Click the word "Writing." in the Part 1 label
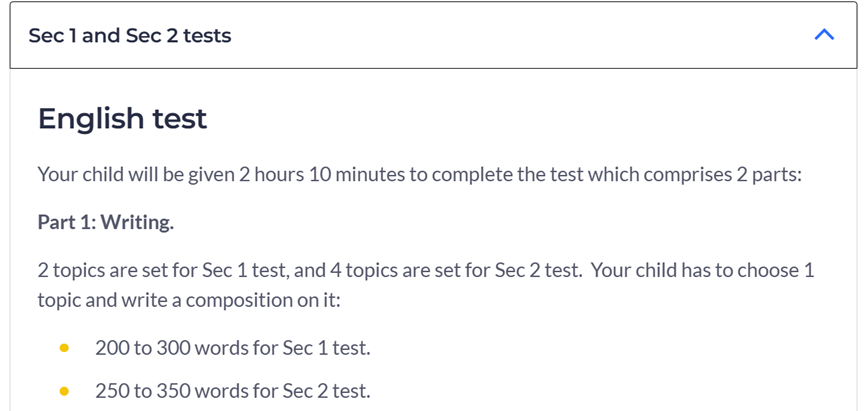 pos(137,222)
